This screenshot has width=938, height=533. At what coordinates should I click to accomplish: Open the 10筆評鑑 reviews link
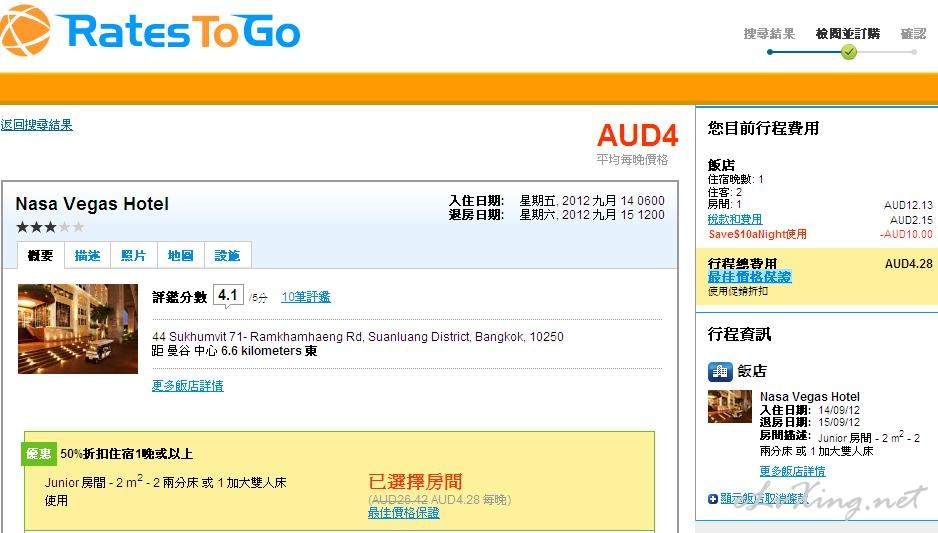coord(306,297)
